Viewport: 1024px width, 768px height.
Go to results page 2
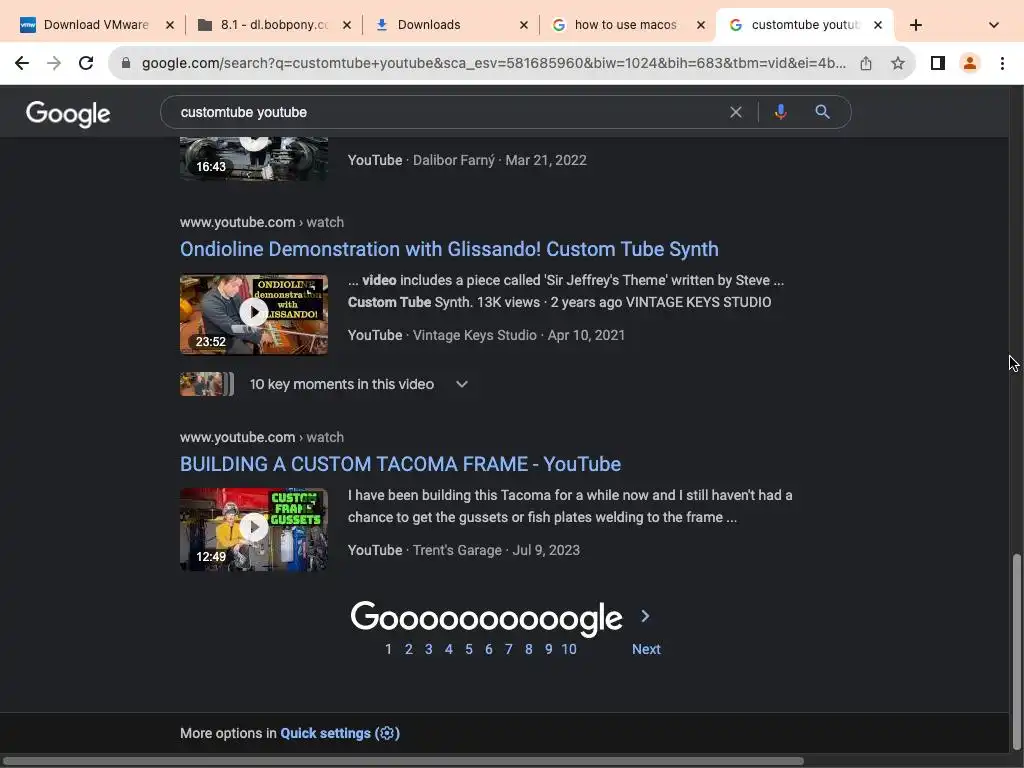(x=409, y=649)
